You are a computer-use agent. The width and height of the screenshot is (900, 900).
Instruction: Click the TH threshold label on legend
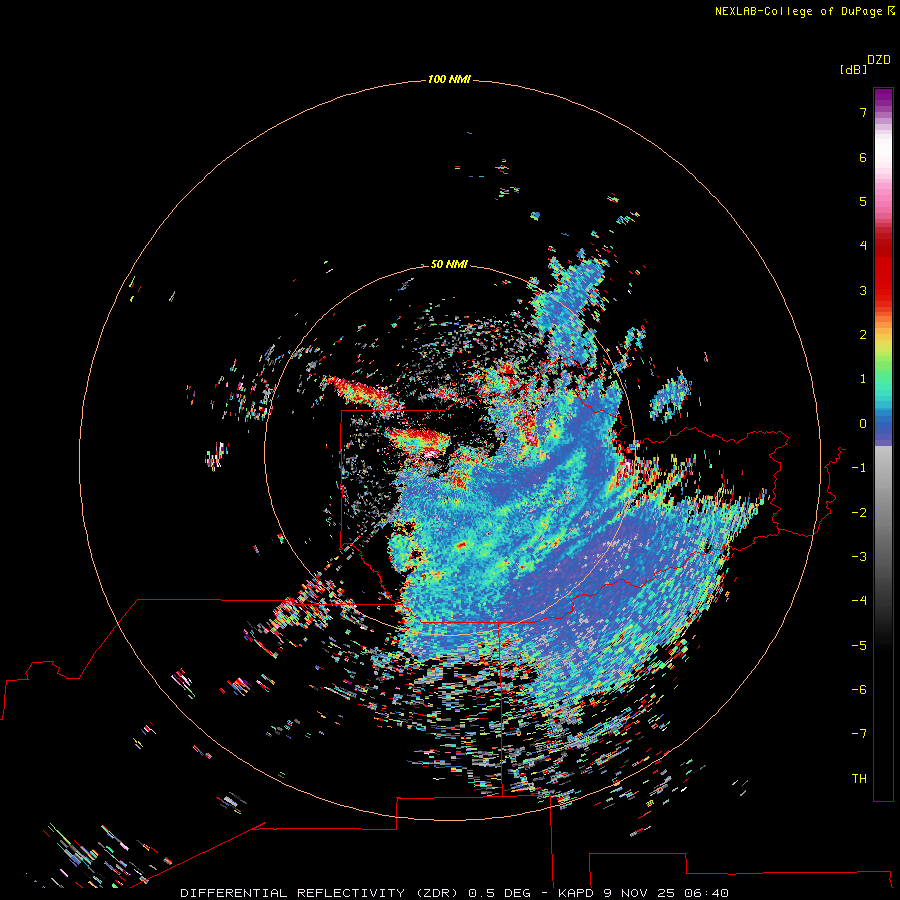point(859,779)
